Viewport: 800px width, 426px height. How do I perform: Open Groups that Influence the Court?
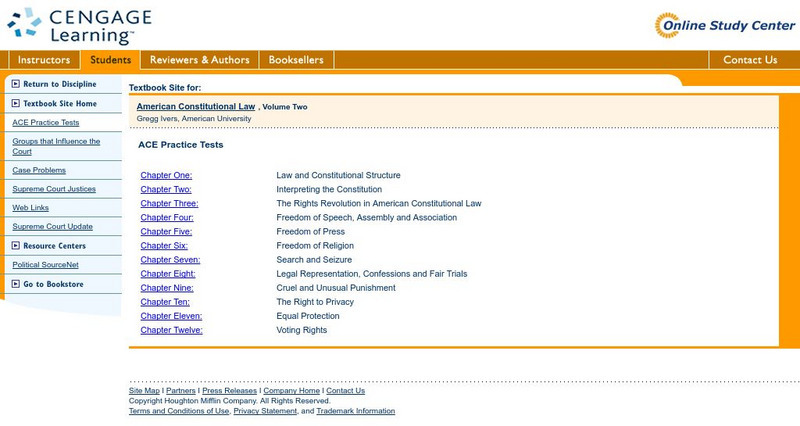[x=56, y=146]
